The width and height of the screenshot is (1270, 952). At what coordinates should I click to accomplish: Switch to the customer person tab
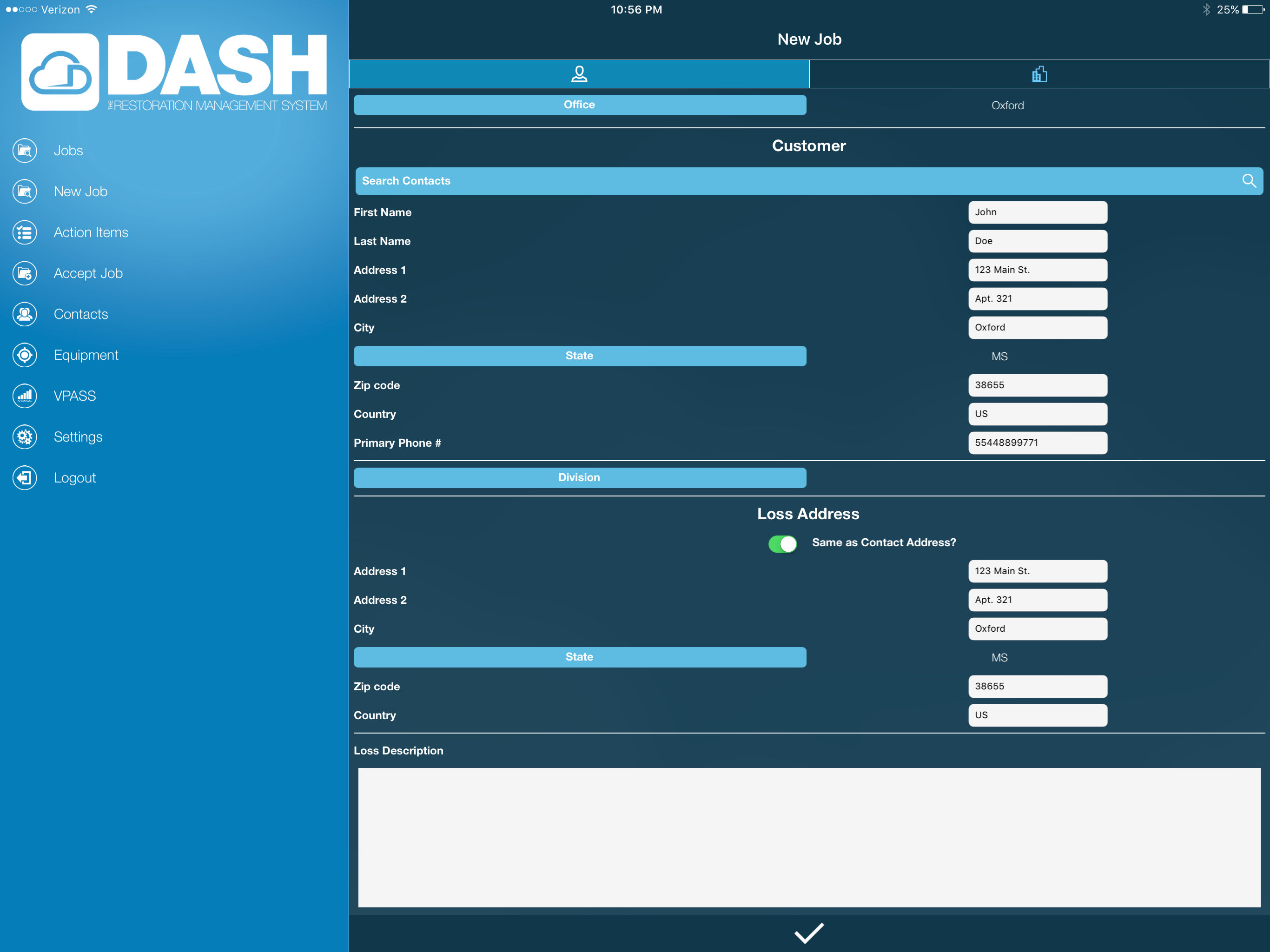(x=579, y=74)
